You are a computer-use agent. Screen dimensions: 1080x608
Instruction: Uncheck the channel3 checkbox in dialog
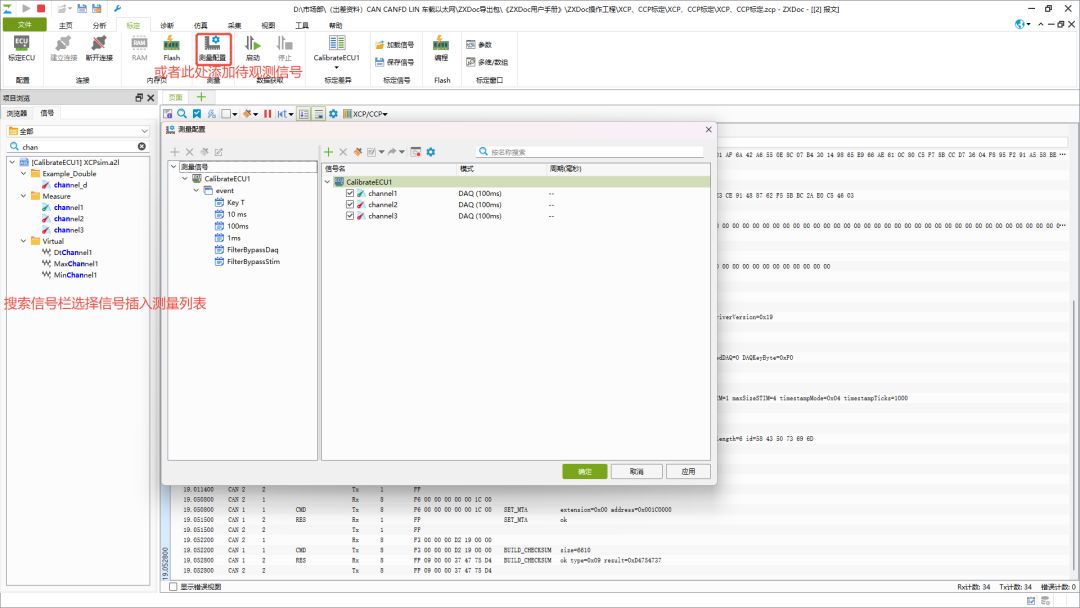point(350,216)
